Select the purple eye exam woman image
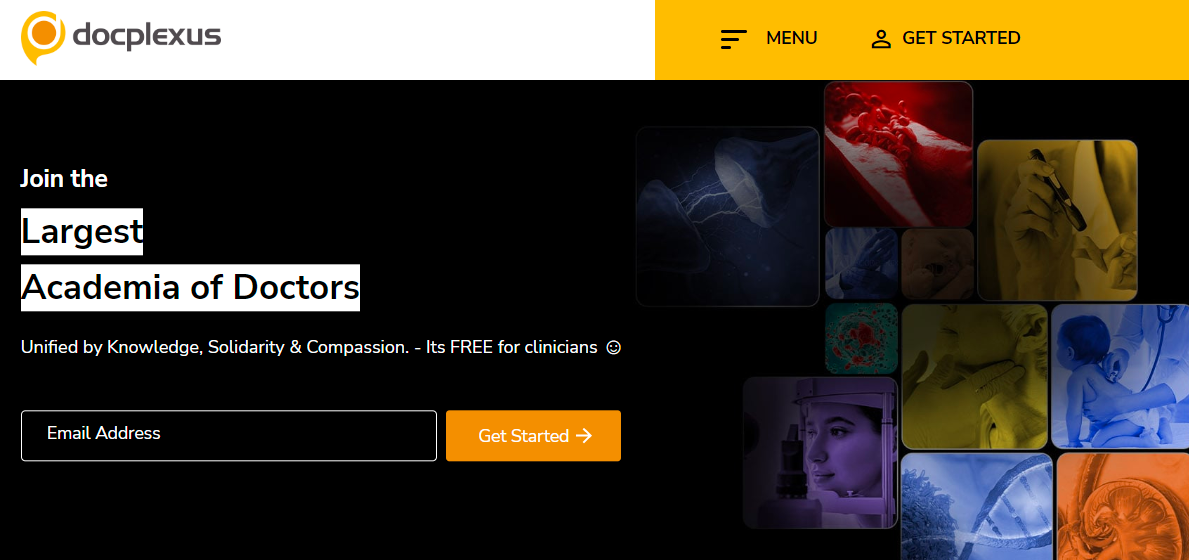The height and width of the screenshot is (560, 1189). click(820, 453)
